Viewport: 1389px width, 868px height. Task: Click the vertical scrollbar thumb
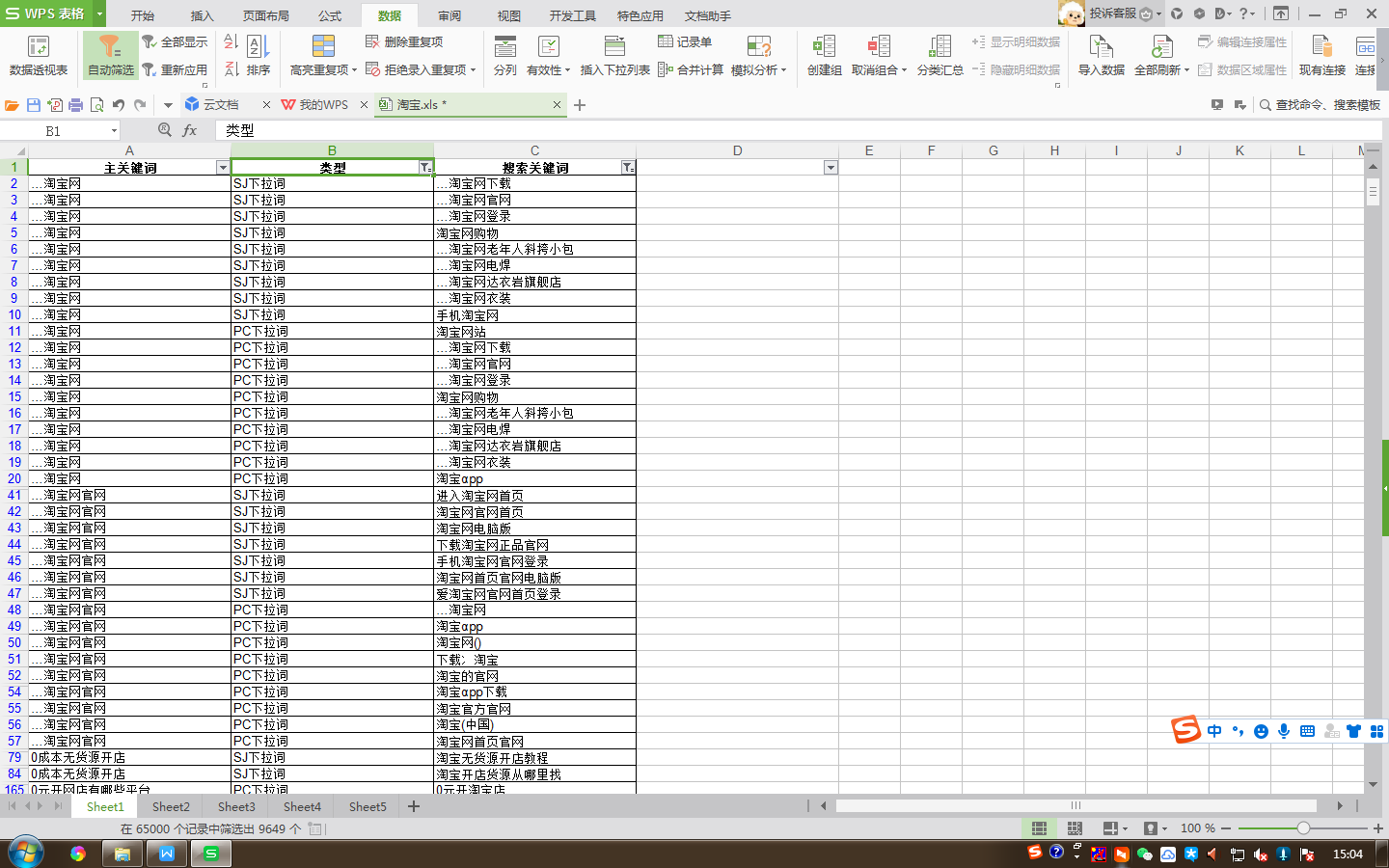1373,192
